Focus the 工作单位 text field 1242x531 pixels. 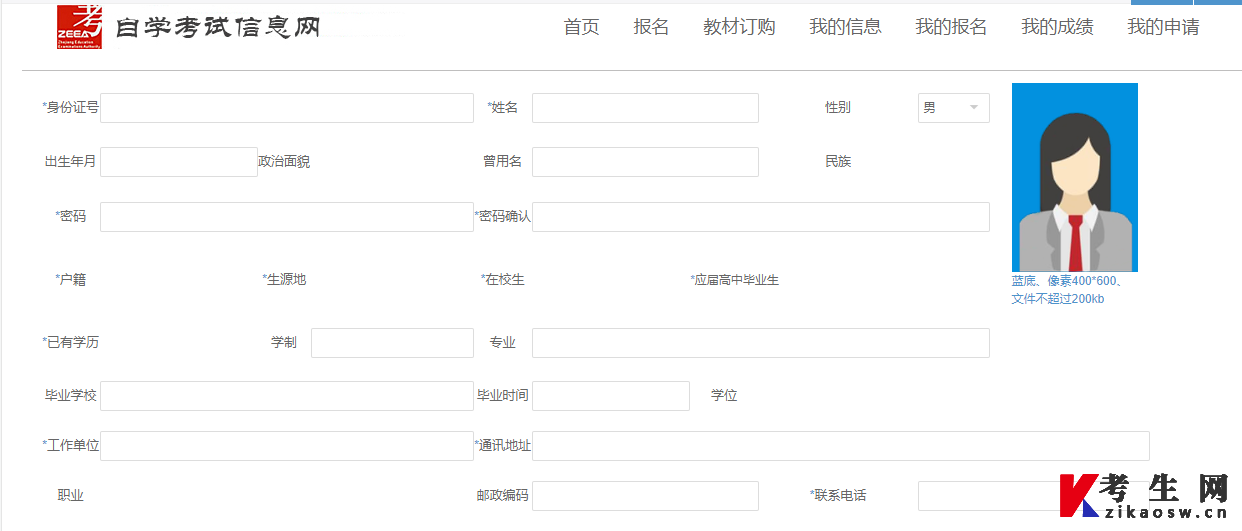click(287, 446)
